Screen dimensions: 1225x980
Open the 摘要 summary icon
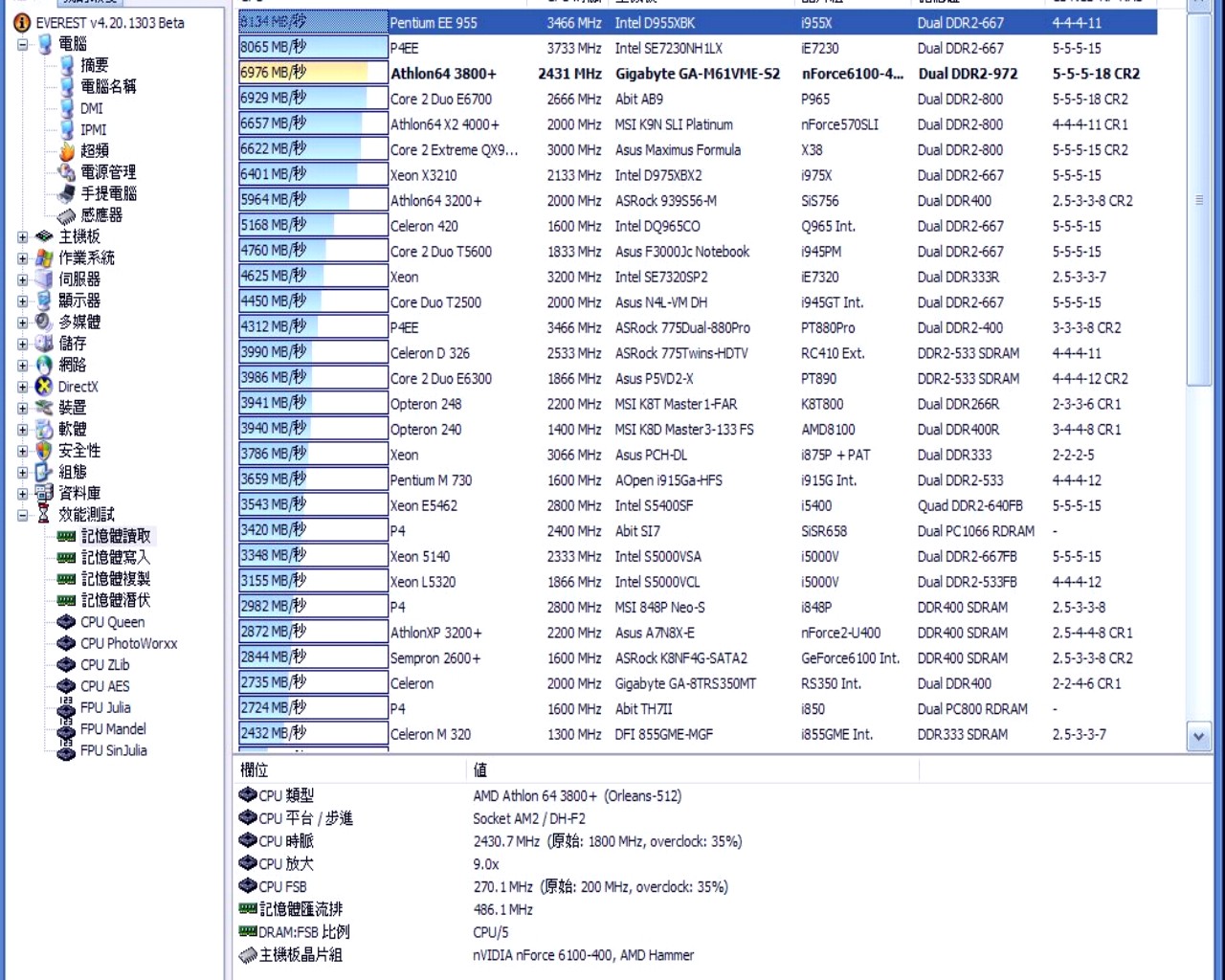(67, 65)
